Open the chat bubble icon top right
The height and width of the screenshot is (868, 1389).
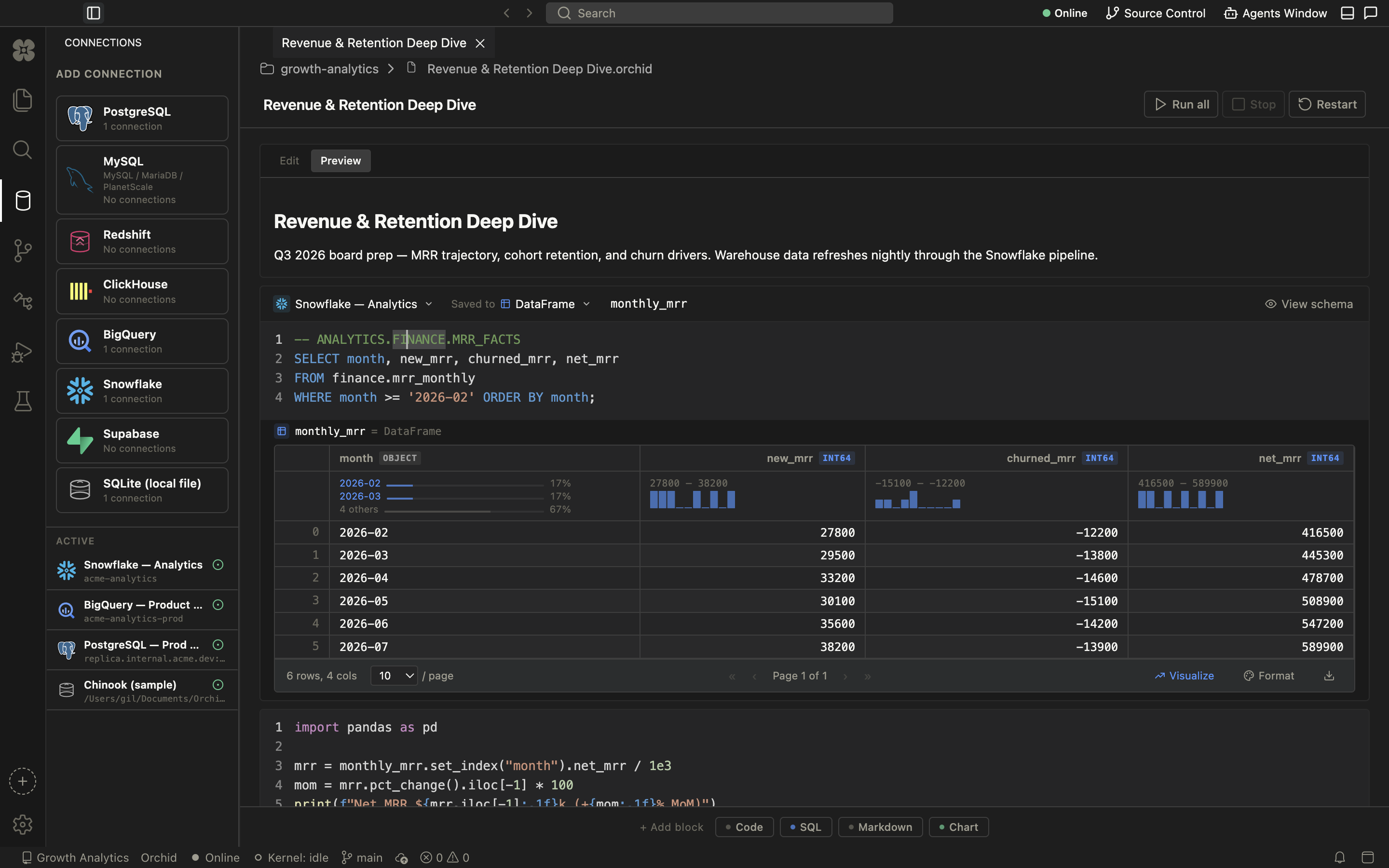(1371, 13)
